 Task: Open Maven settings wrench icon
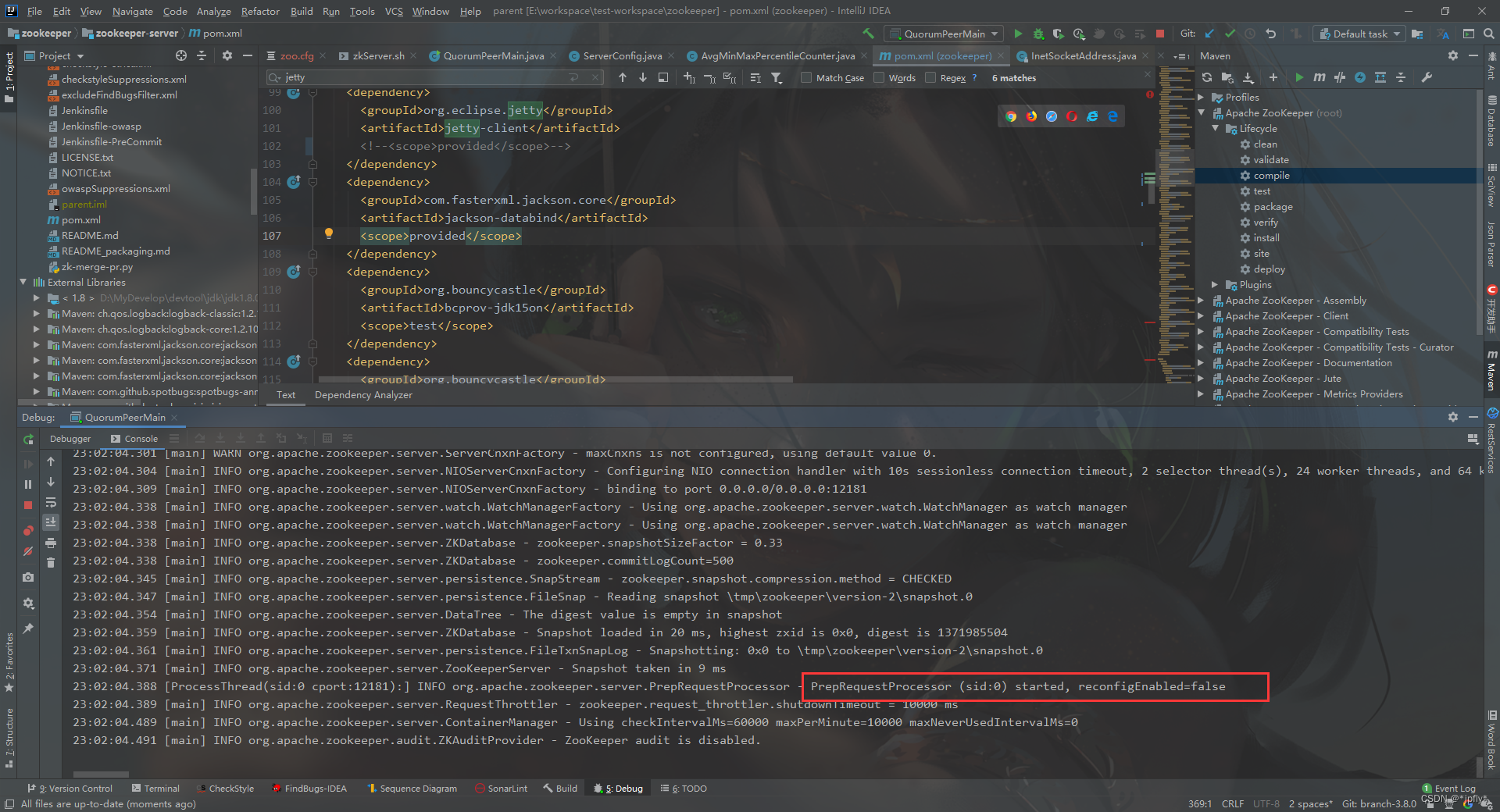click(x=1427, y=77)
